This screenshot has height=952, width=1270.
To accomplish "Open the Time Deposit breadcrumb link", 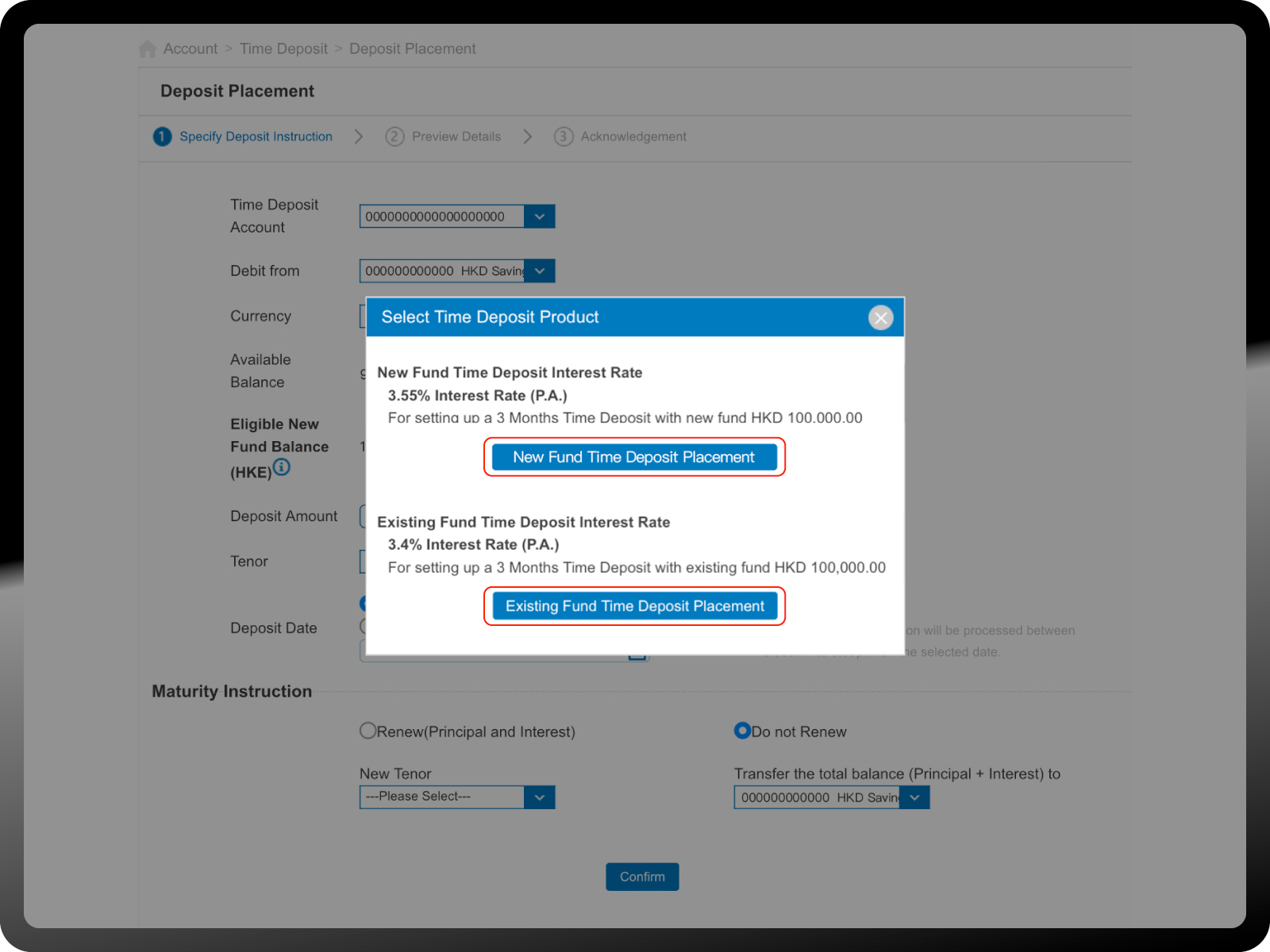I will (283, 49).
